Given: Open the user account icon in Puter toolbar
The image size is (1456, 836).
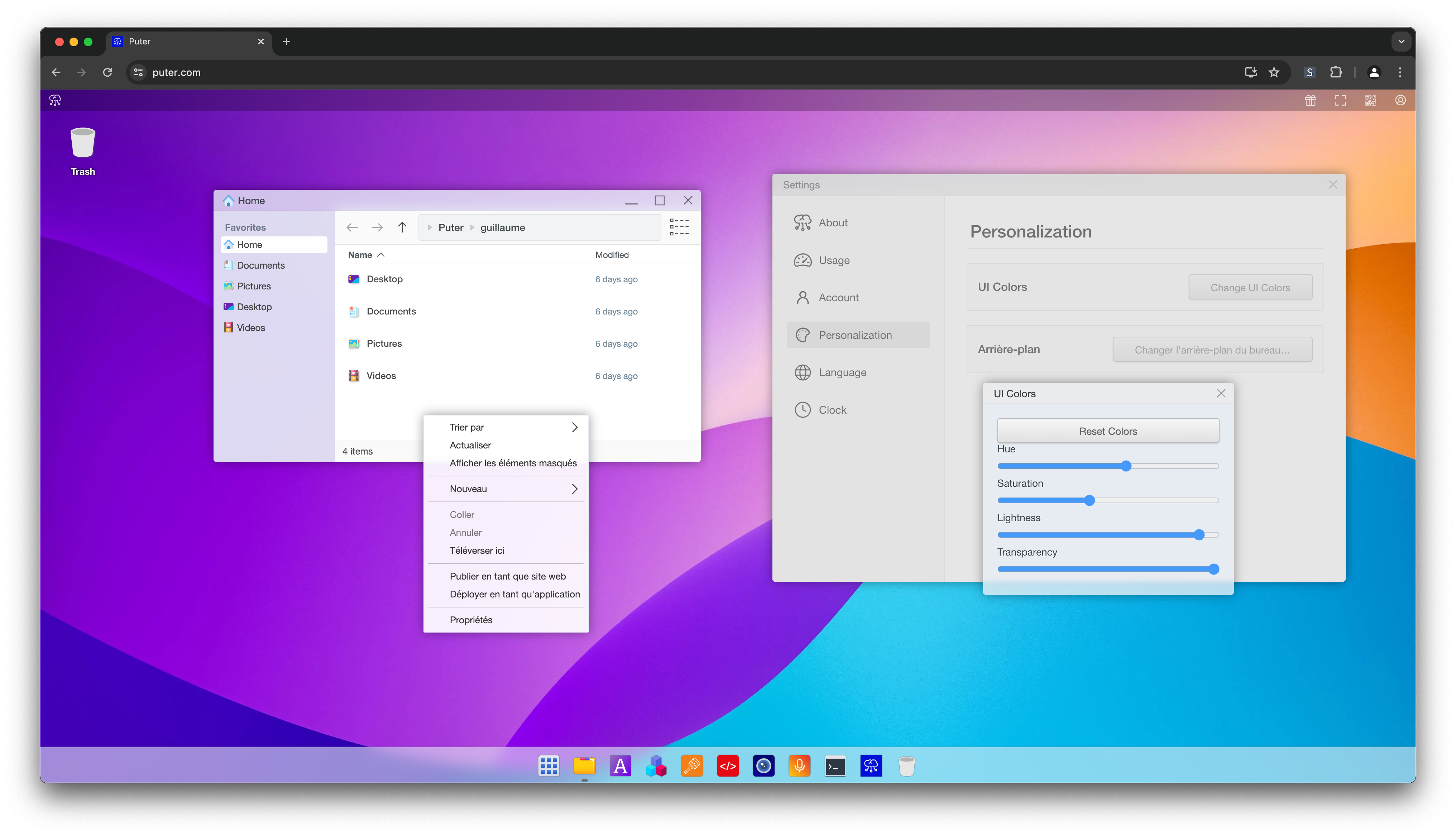Looking at the screenshot, I should click(1400, 101).
